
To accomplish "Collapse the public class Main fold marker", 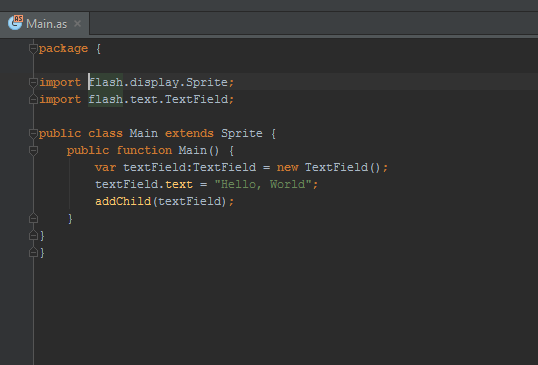I will pos(33,133).
